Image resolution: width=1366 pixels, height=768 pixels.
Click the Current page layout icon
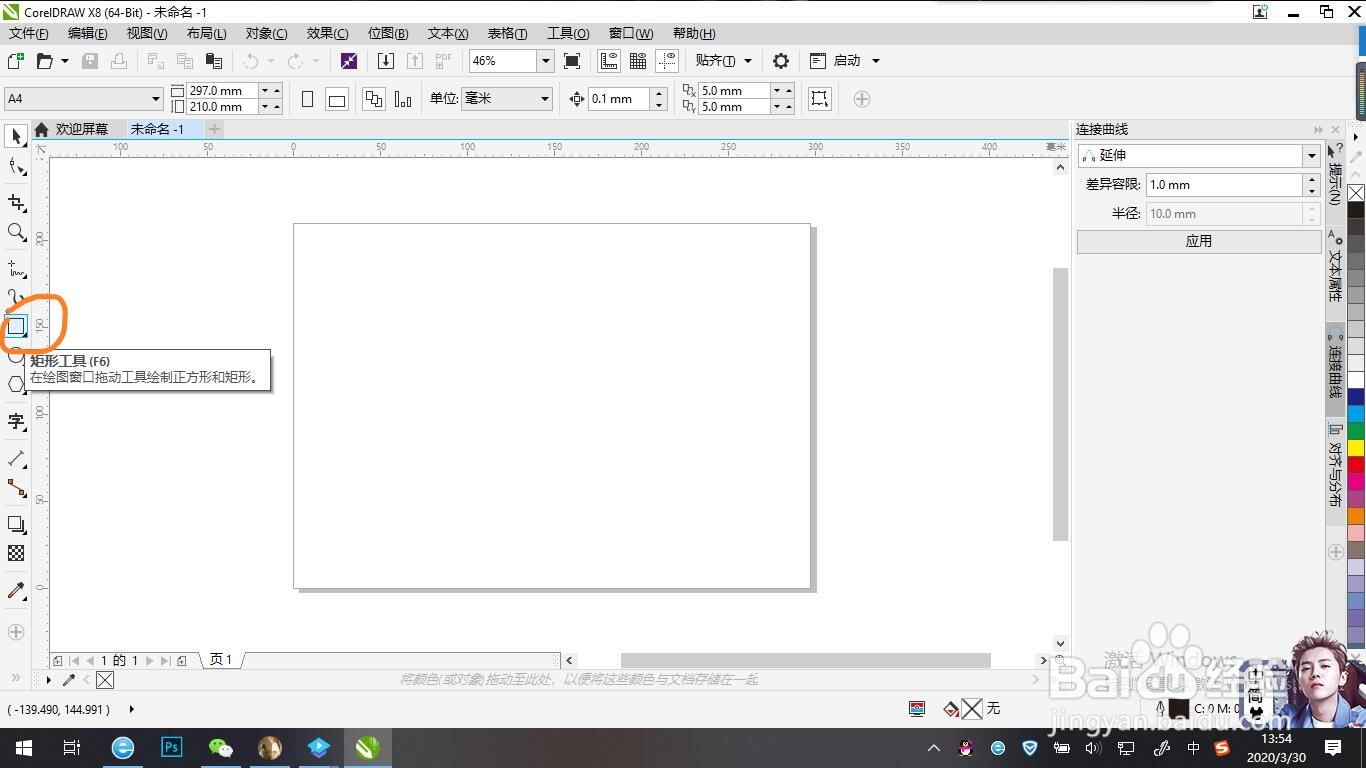[403, 99]
